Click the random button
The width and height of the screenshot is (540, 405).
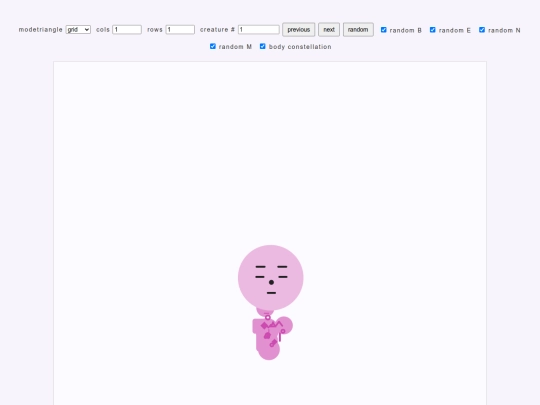click(x=358, y=30)
